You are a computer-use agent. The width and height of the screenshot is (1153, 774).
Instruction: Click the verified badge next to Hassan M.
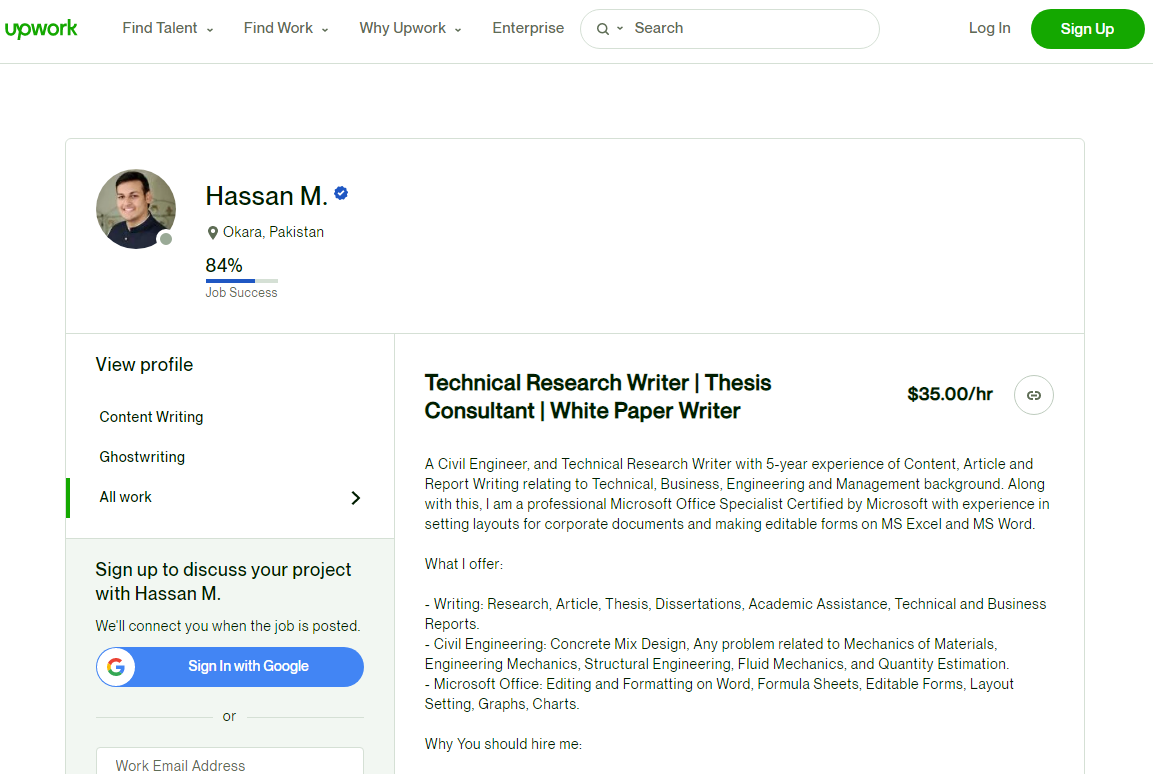(341, 194)
